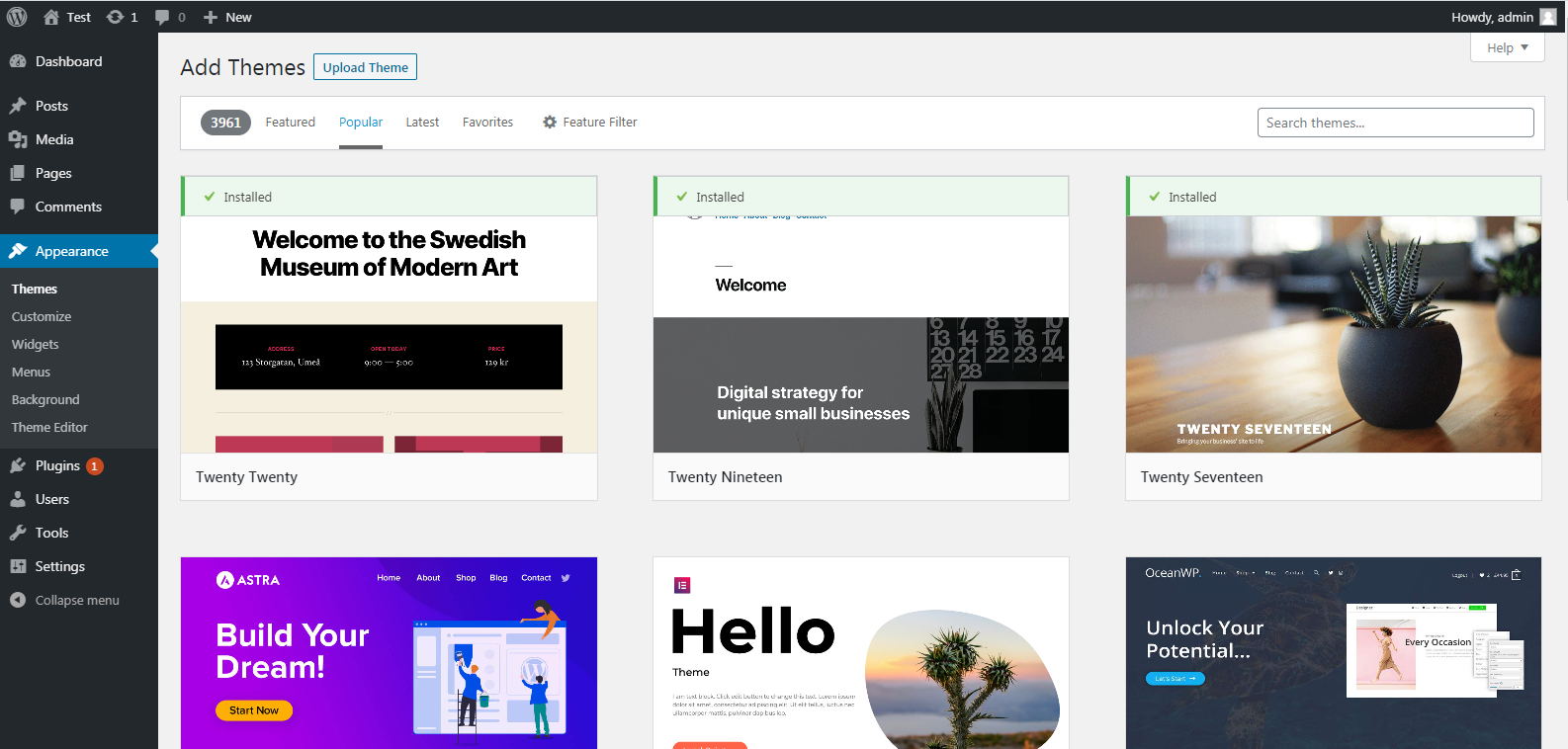The width and height of the screenshot is (1568, 749).
Task: Open Widgets submenu item
Action: pos(36,345)
